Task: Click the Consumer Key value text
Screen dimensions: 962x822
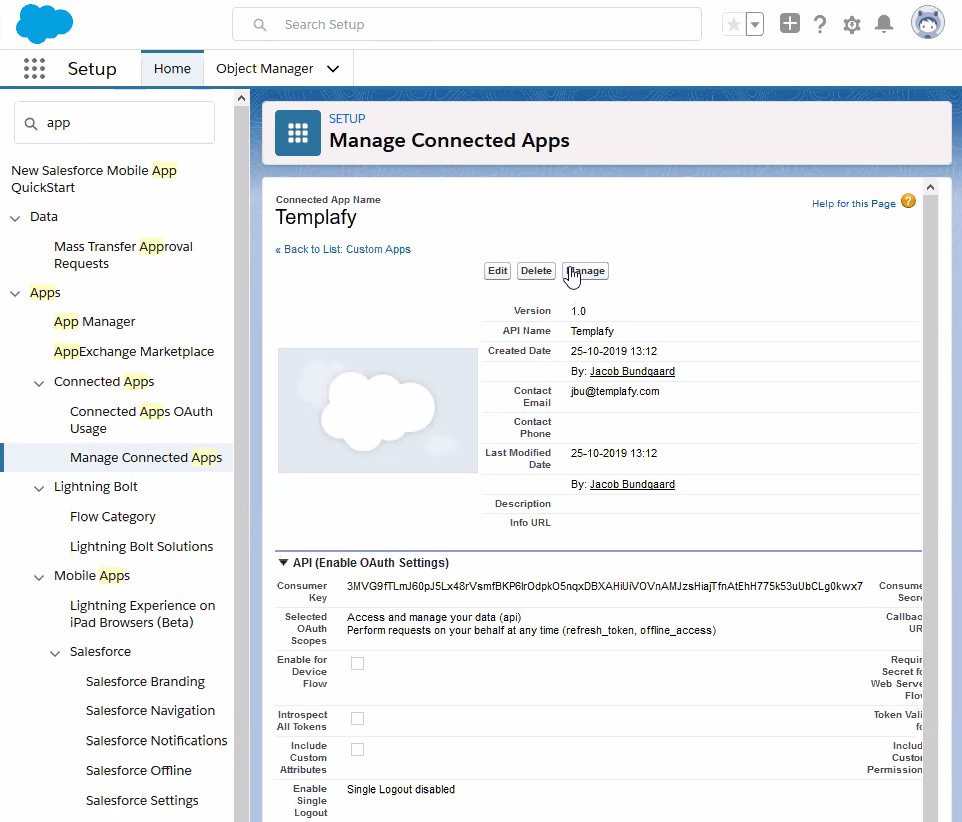Action: pos(604,586)
